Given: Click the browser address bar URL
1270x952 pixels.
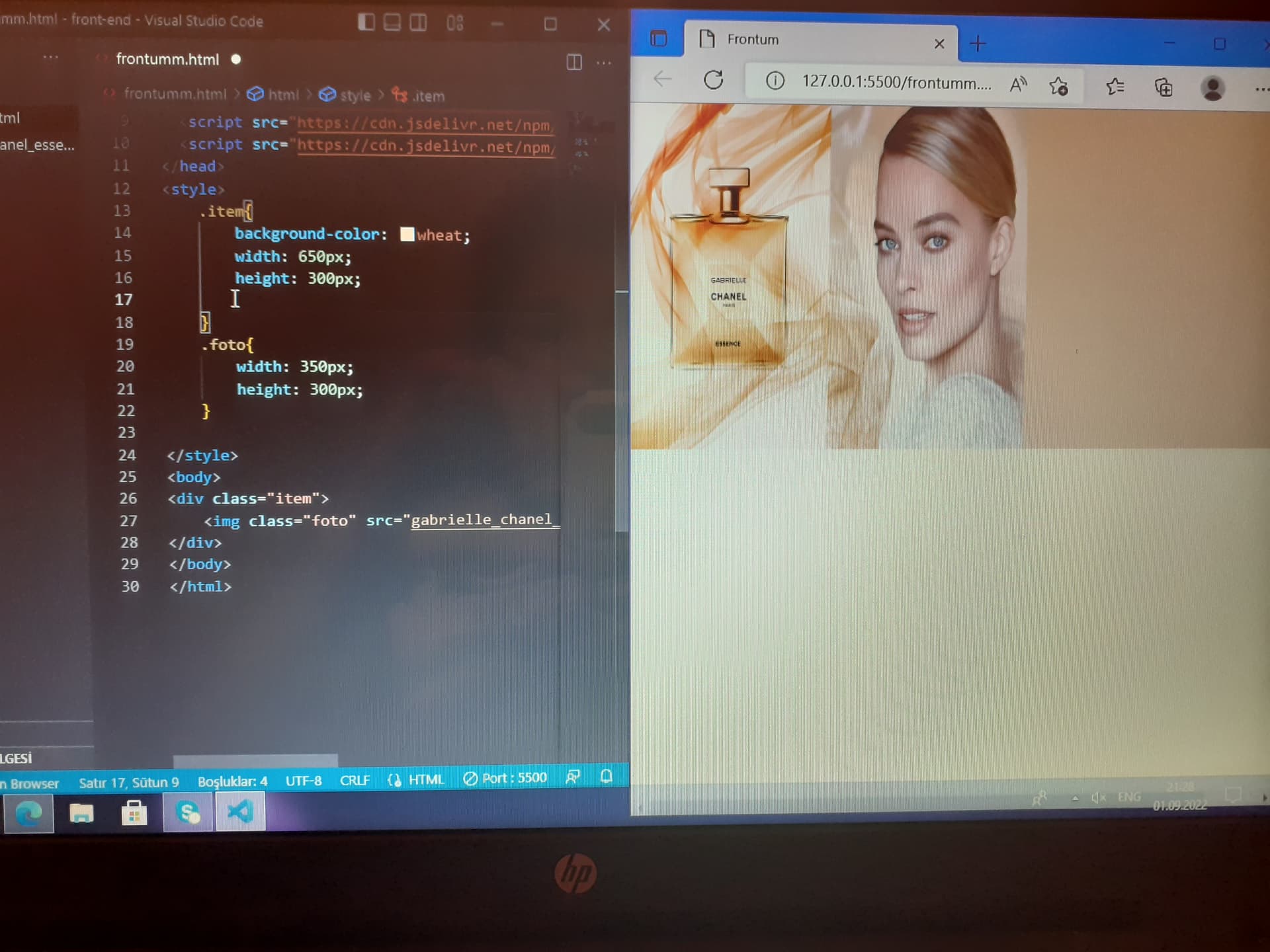Looking at the screenshot, I should tap(896, 83).
